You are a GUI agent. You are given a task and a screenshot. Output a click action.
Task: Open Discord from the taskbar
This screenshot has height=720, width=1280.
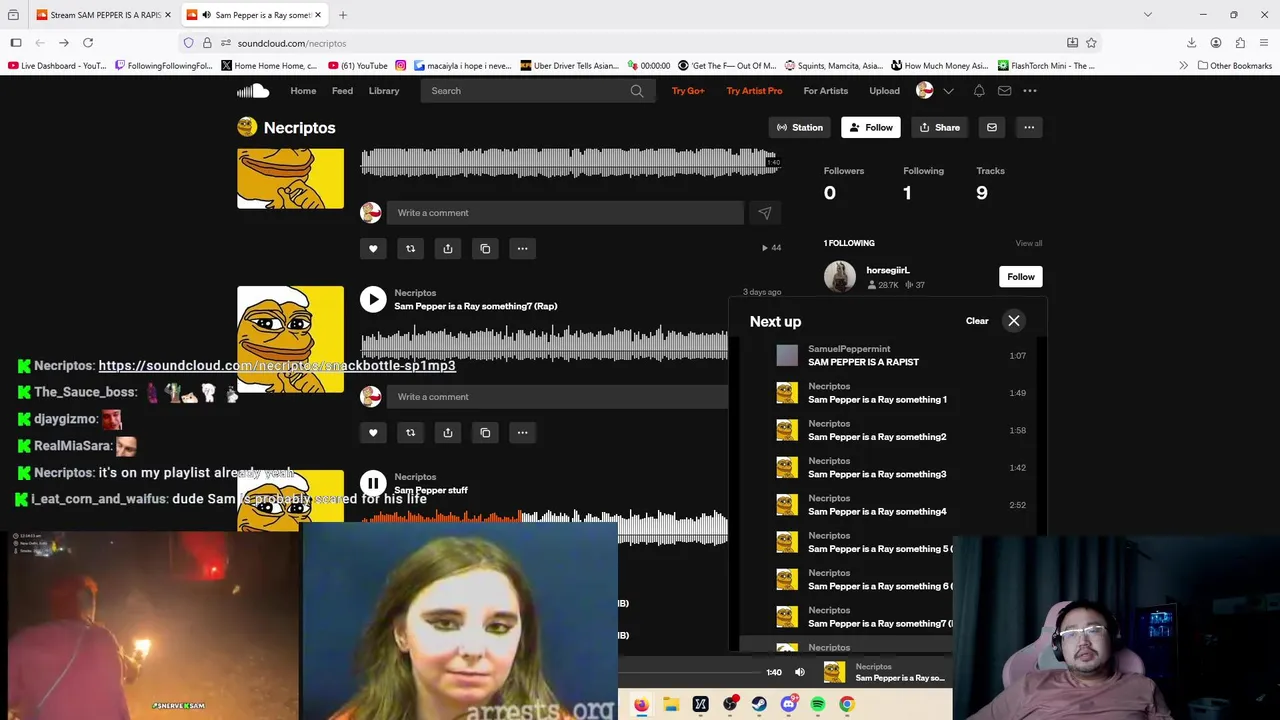tap(788, 704)
